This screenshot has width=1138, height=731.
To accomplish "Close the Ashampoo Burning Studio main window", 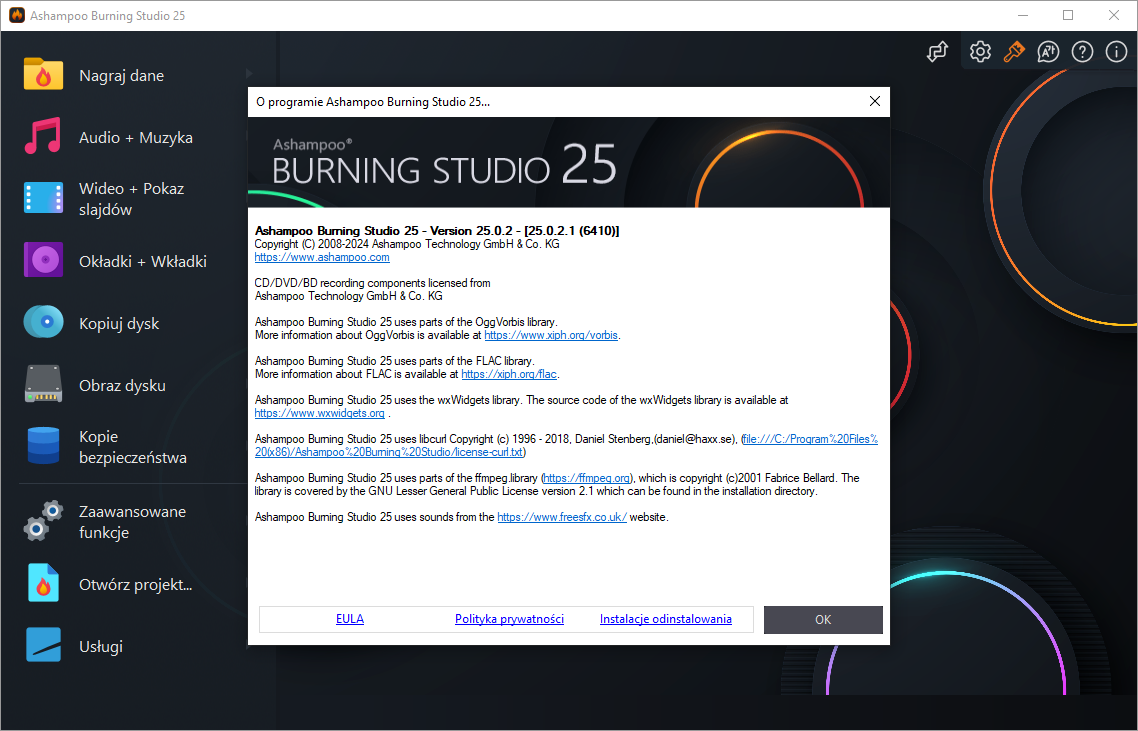I will (x=1114, y=15).
